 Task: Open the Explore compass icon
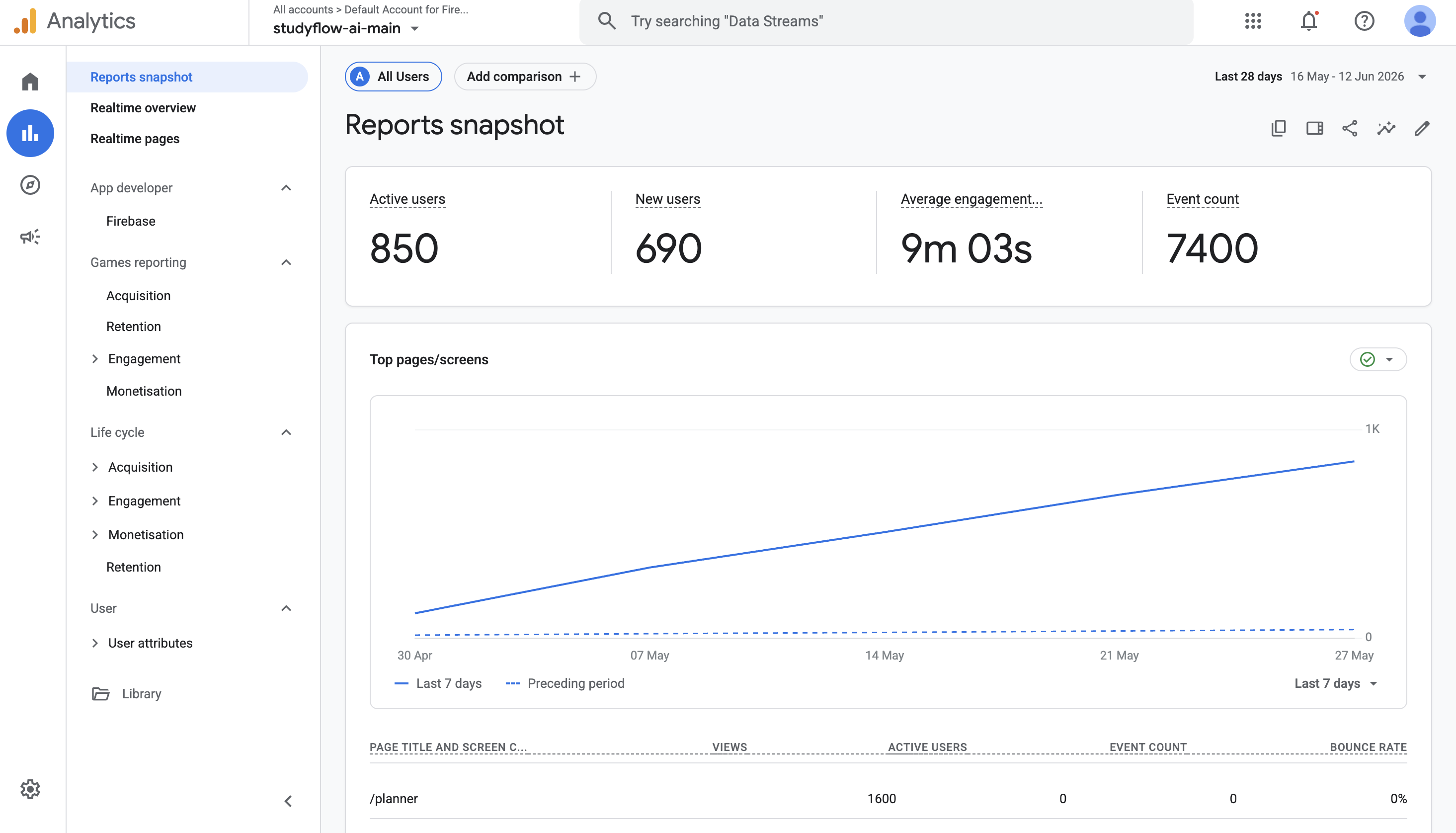[x=30, y=185]
